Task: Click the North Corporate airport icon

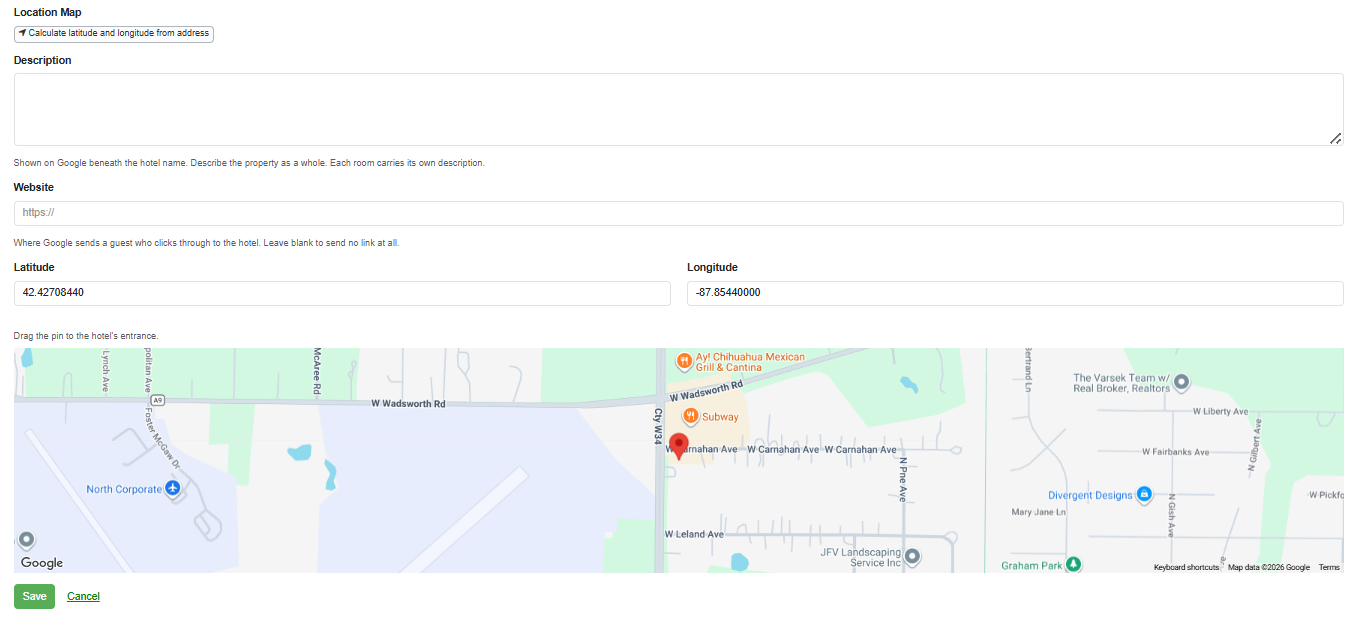Action: (x=173, y=488)
